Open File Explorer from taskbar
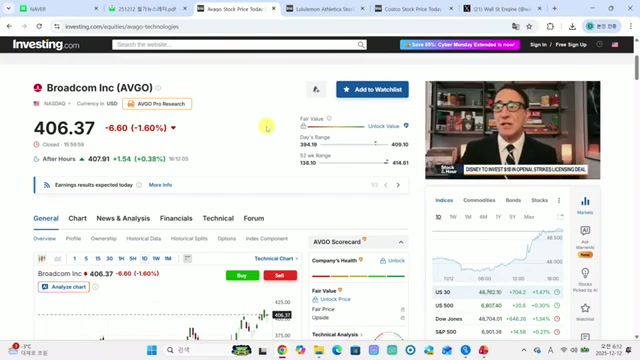The width and height of the screenshot is (640, 360). pos(319,350)
